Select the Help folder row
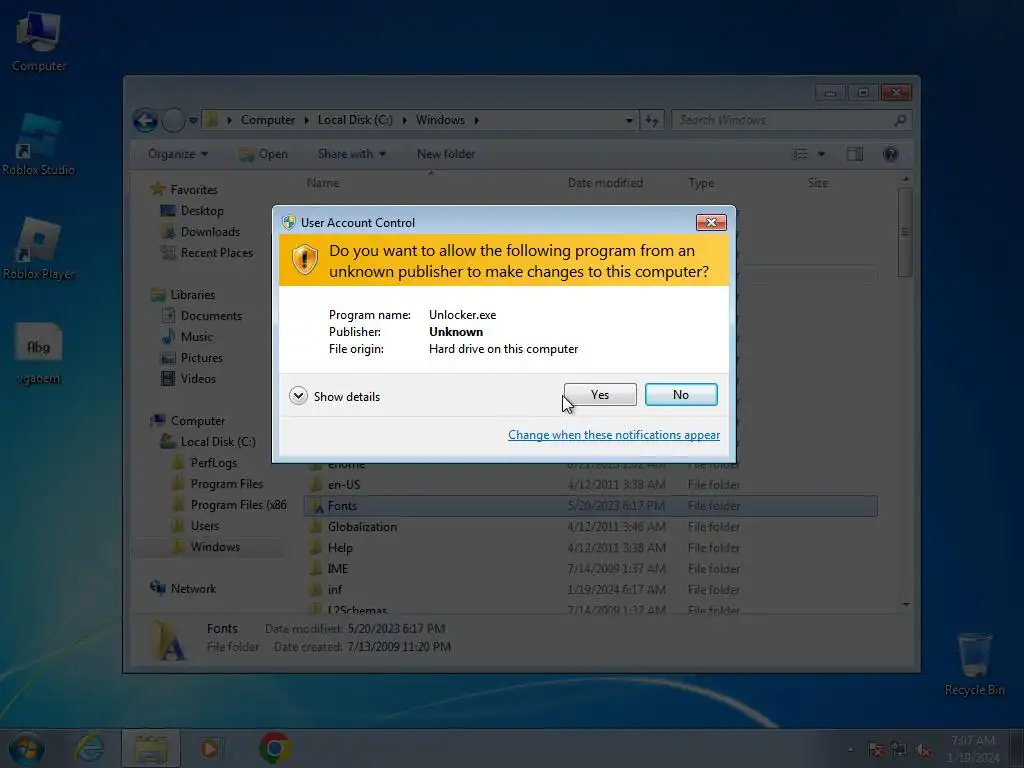1024x768 pixels. [590, 547]
